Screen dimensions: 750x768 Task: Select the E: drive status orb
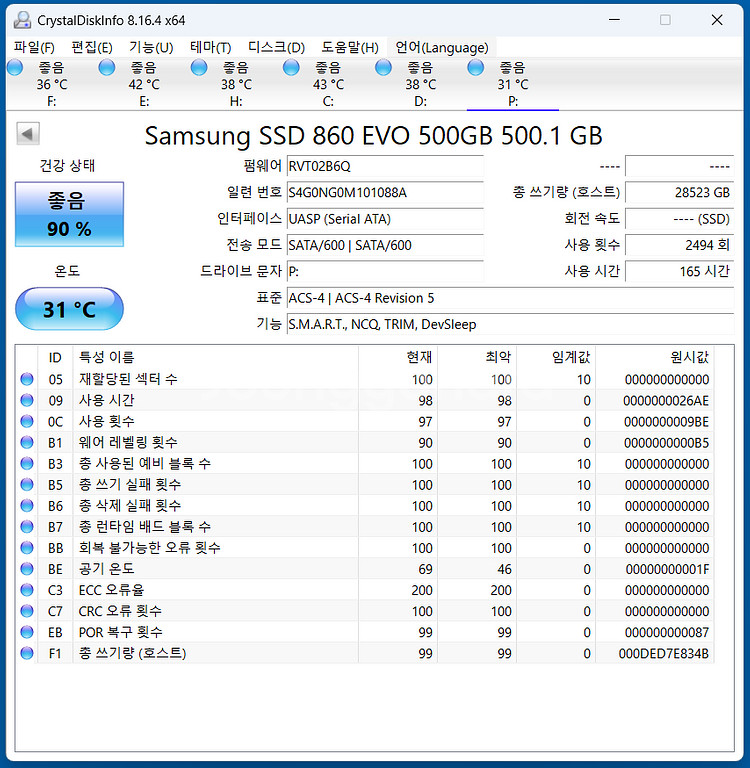(x=107, y=67)
